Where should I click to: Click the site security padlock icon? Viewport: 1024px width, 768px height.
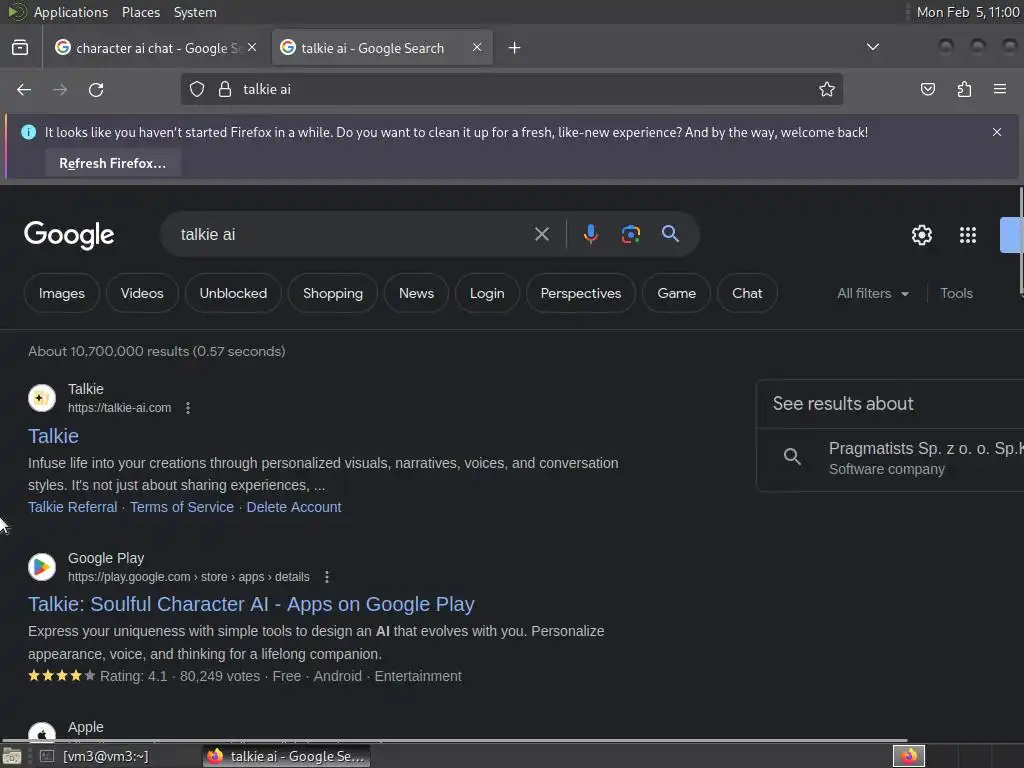click(x=225, y=89)
